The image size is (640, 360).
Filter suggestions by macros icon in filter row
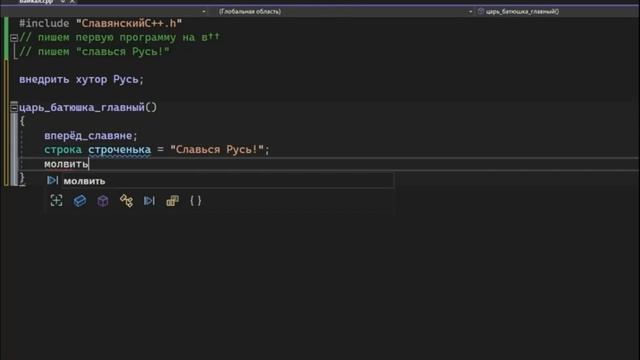(149, 200)
